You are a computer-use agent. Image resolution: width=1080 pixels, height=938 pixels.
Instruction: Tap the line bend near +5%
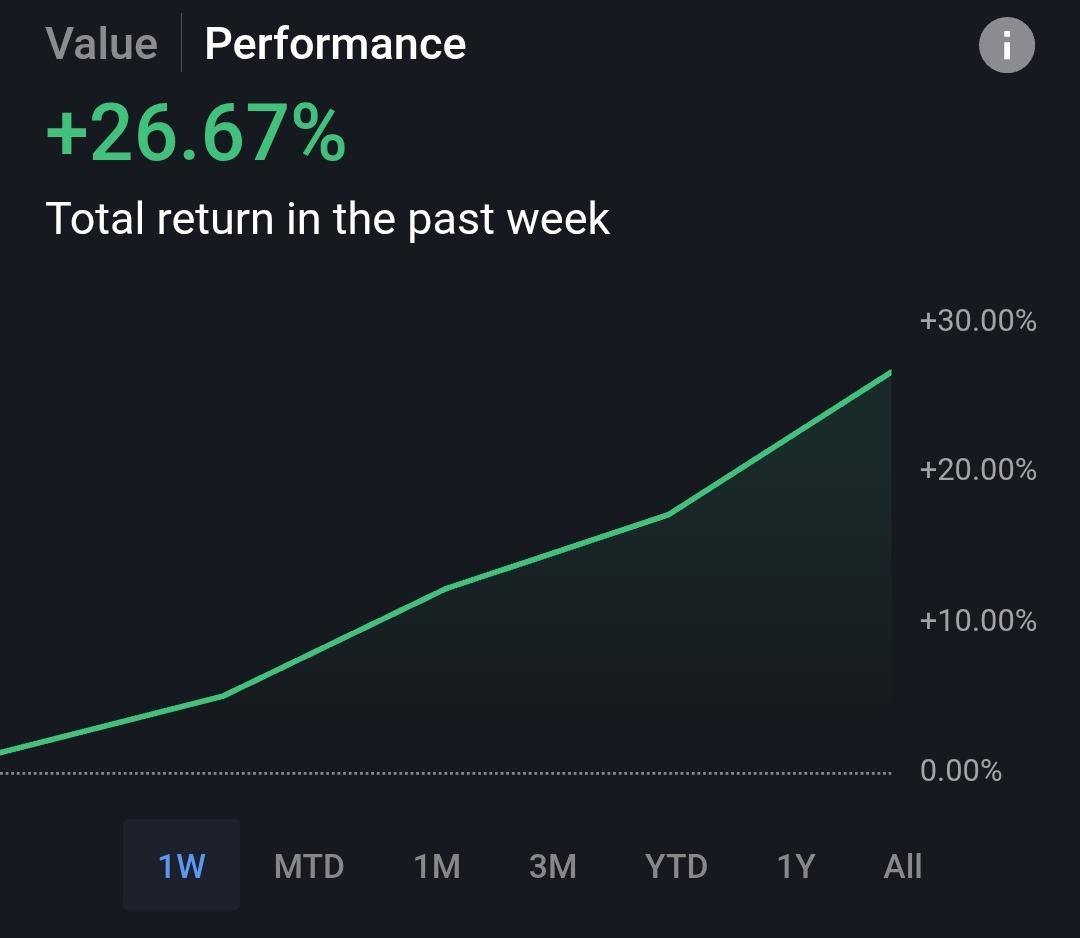coord(224,696)
